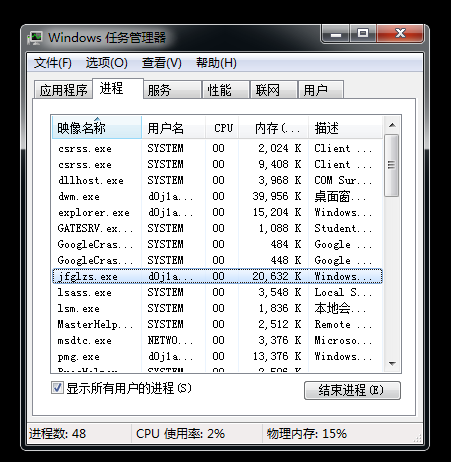Click 物理内存: 15% in status bar

point(306,434)
